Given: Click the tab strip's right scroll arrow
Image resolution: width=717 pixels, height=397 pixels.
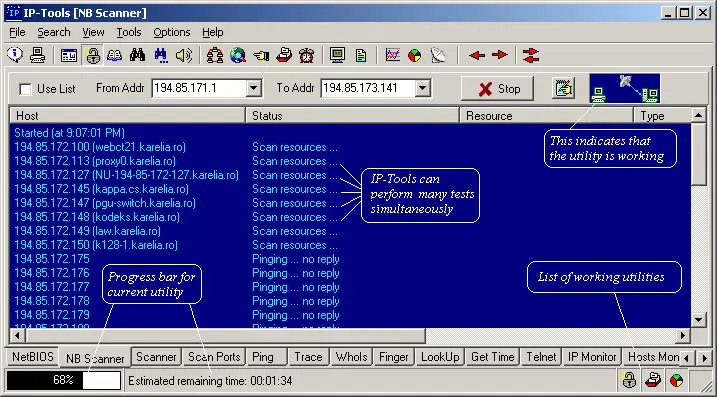Looking at the screenshot, I should tap(705, 358).
